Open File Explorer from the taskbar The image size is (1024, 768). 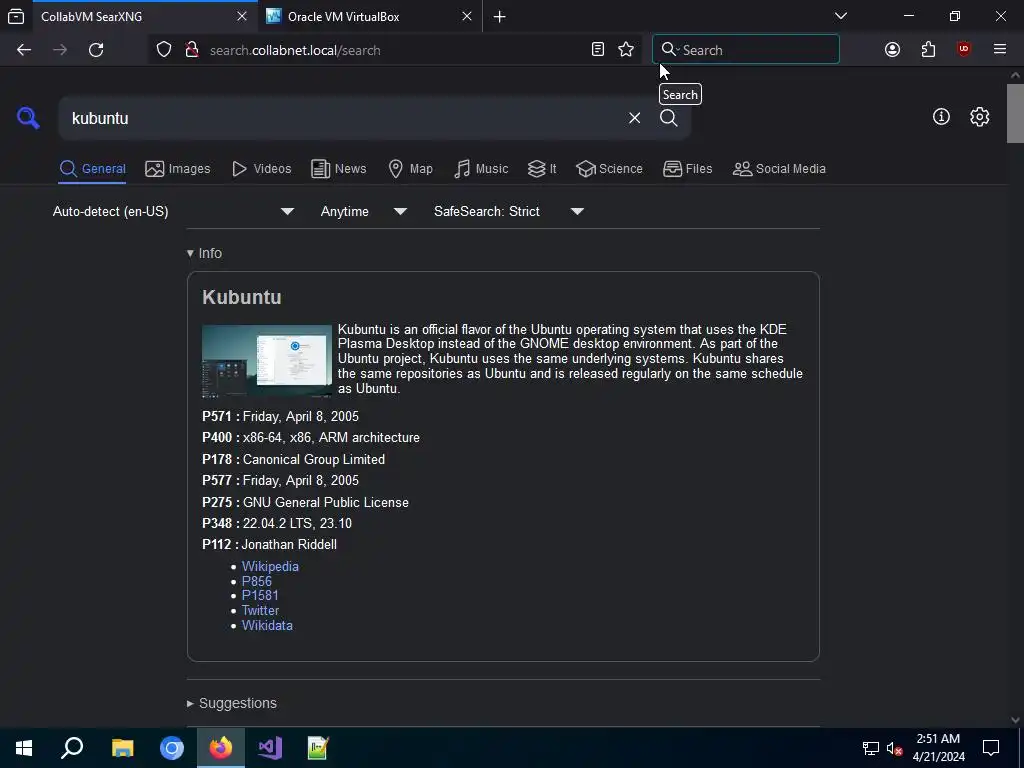pos(123,748)
